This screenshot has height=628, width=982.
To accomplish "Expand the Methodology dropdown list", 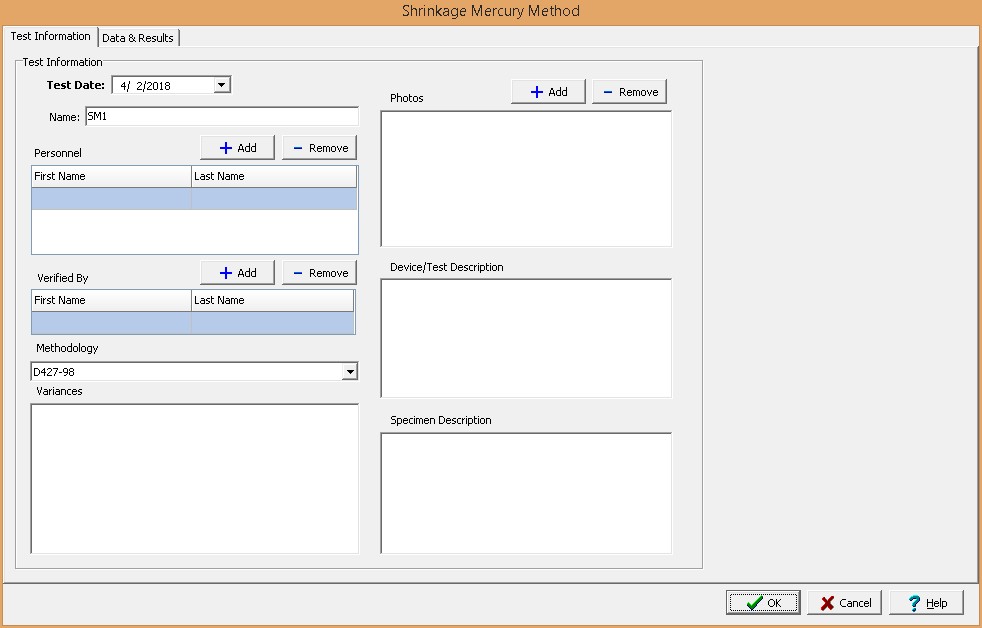I will tap(349, 372).
